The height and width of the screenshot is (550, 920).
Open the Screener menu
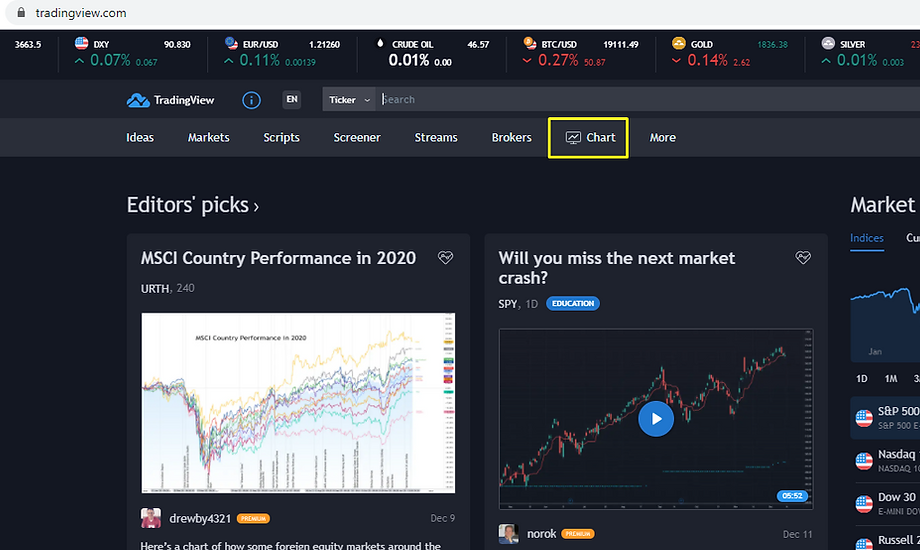tap(357, 137)
